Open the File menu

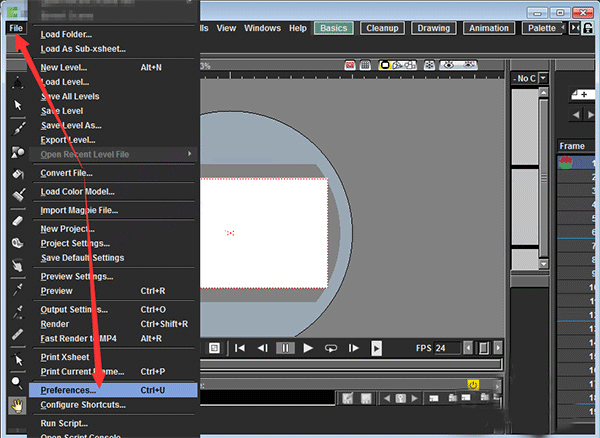[x=16, y=28]
